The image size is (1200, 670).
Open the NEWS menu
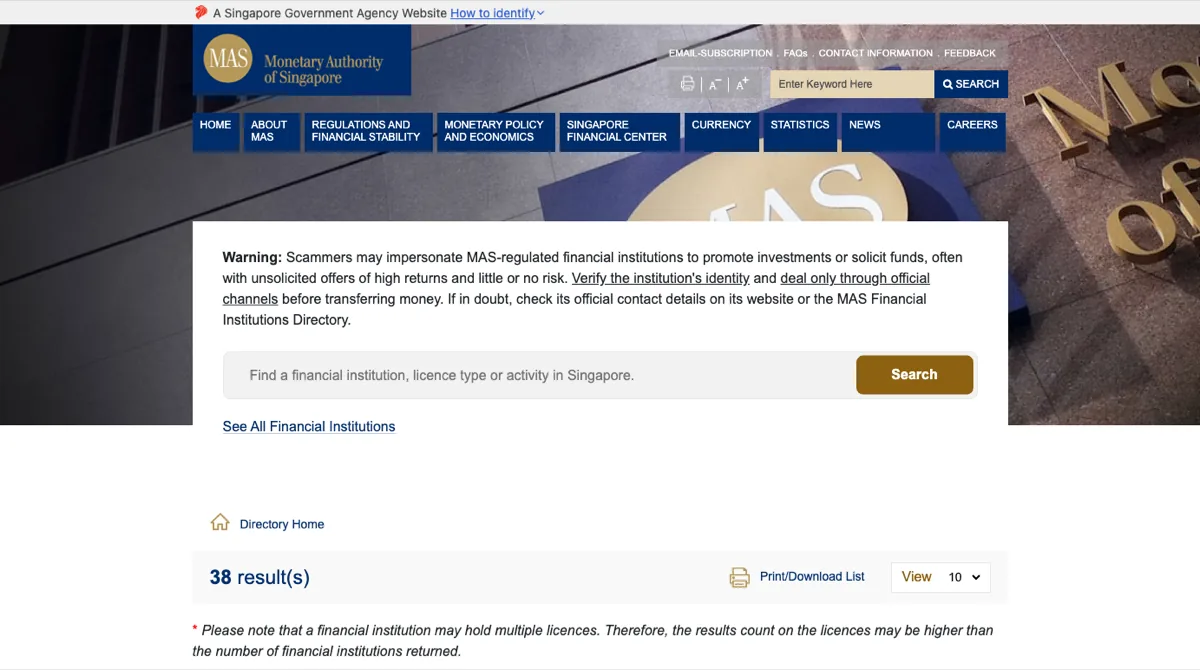[888, 132]
